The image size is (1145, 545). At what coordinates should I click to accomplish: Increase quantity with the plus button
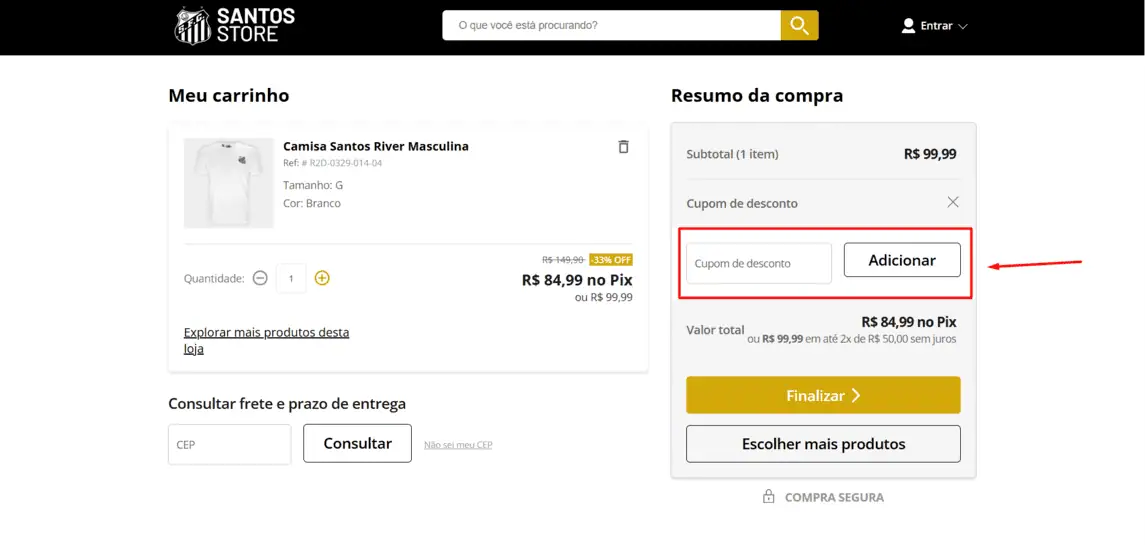(x=322, y=278)
